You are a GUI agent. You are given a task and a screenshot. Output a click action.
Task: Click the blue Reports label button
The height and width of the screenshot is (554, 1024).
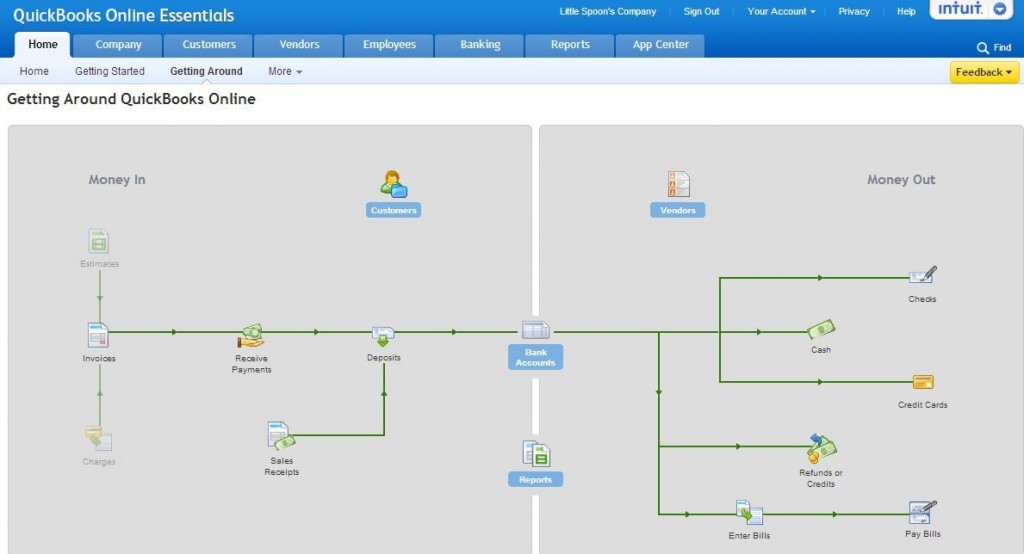(536, 480)
